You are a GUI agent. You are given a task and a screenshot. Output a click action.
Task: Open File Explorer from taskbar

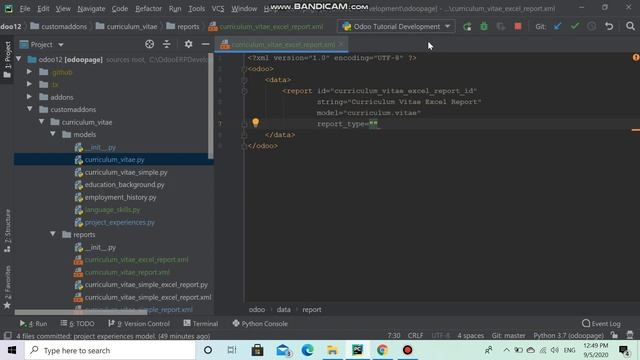point(332,350)
